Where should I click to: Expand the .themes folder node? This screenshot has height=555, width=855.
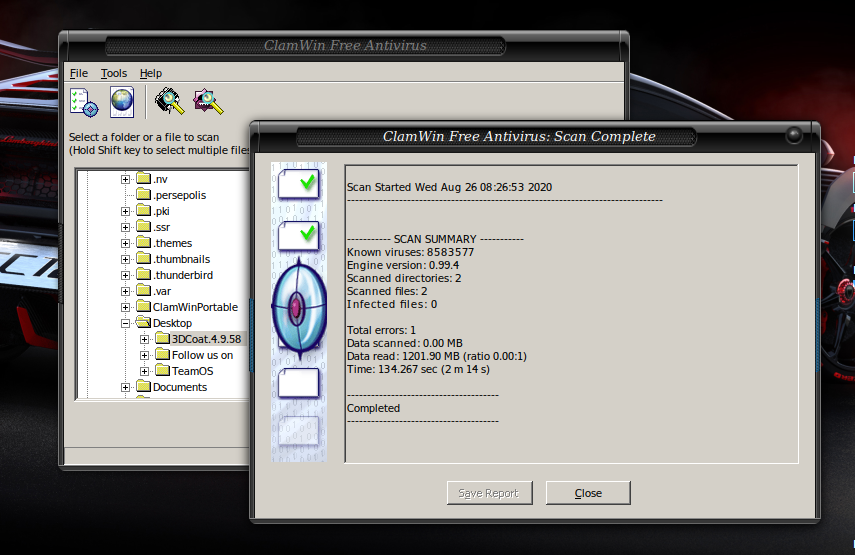(x=125, y=243)
